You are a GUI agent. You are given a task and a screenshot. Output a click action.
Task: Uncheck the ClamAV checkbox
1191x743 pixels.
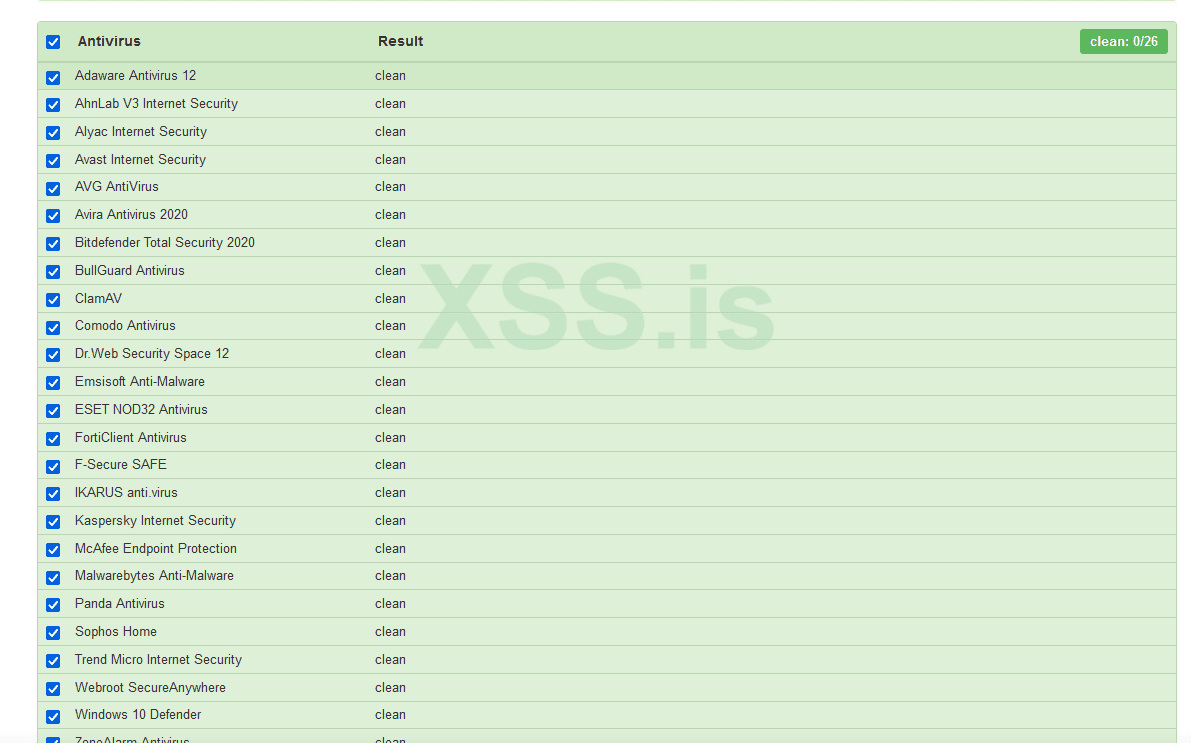click(x=53, y=300)
